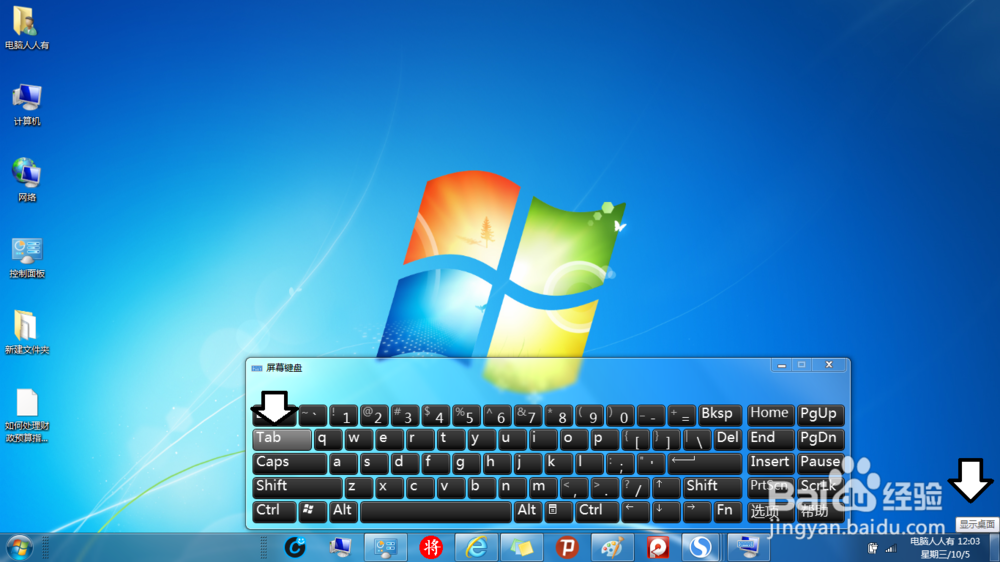
Task: Select the 如何处理财政预算 document icon
Action: point(27,415)
